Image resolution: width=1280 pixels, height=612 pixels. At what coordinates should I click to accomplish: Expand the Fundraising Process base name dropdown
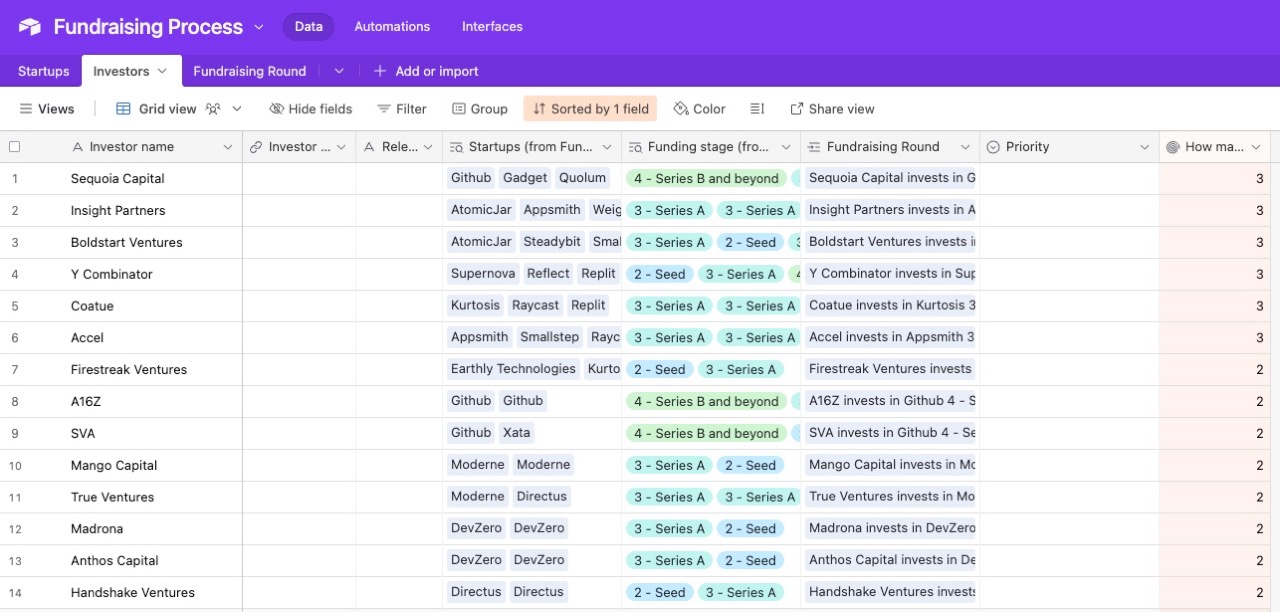pos(259,27)
